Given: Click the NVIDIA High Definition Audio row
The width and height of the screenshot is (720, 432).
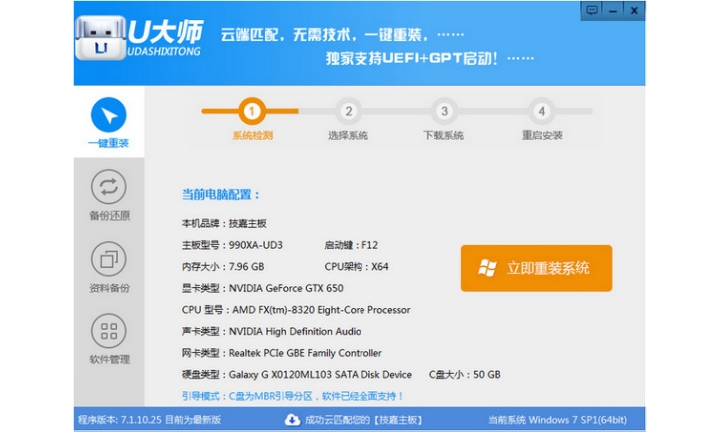Looking at the screenshot, I should point(271,331).
